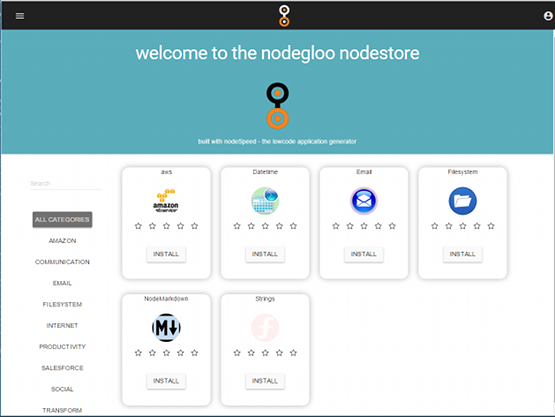This screenshot has width=555, height=417.
Task: Install the Strings node
Action: pos(265,381)
